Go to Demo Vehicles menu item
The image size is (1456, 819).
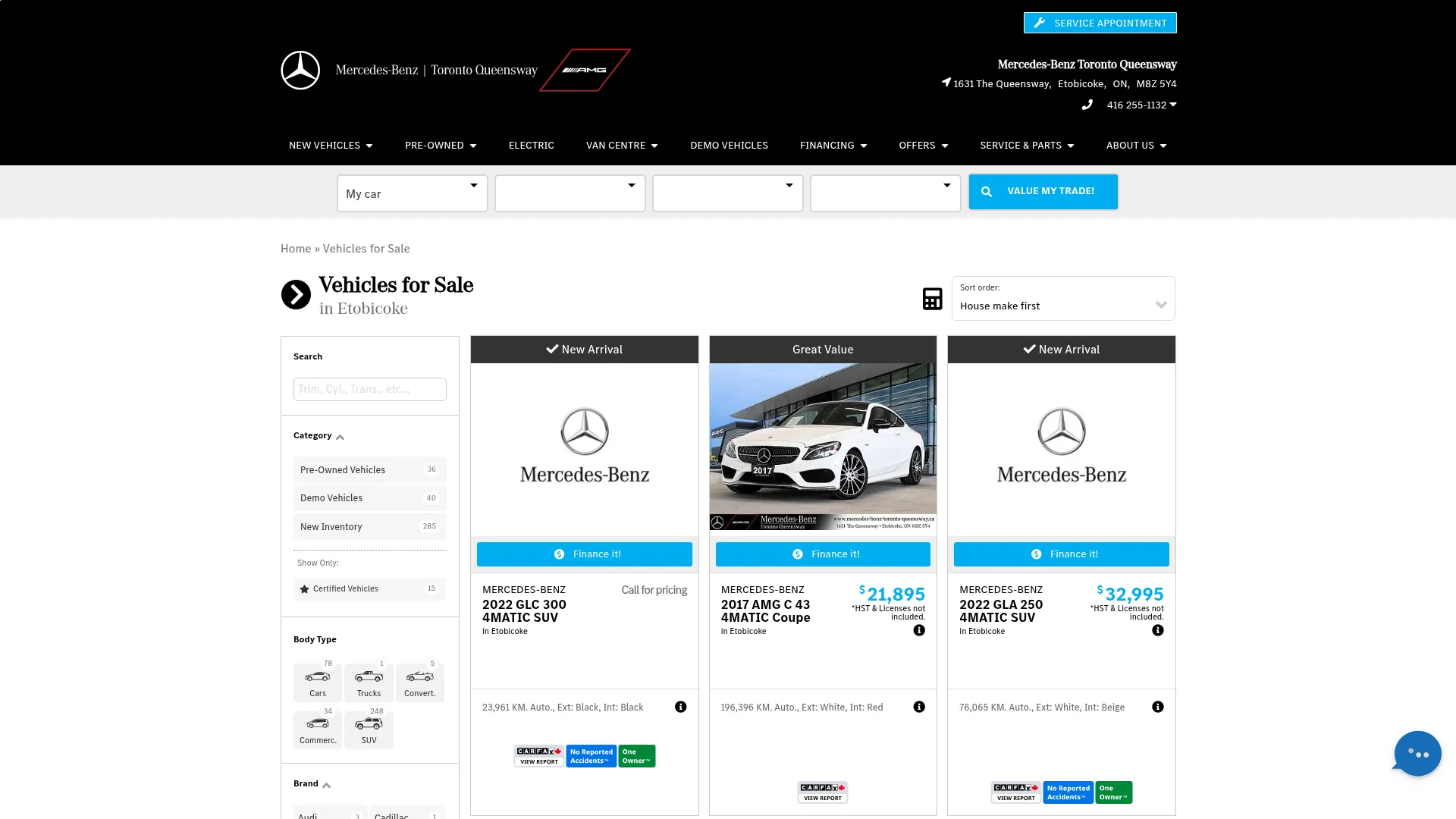pos(729,145)
